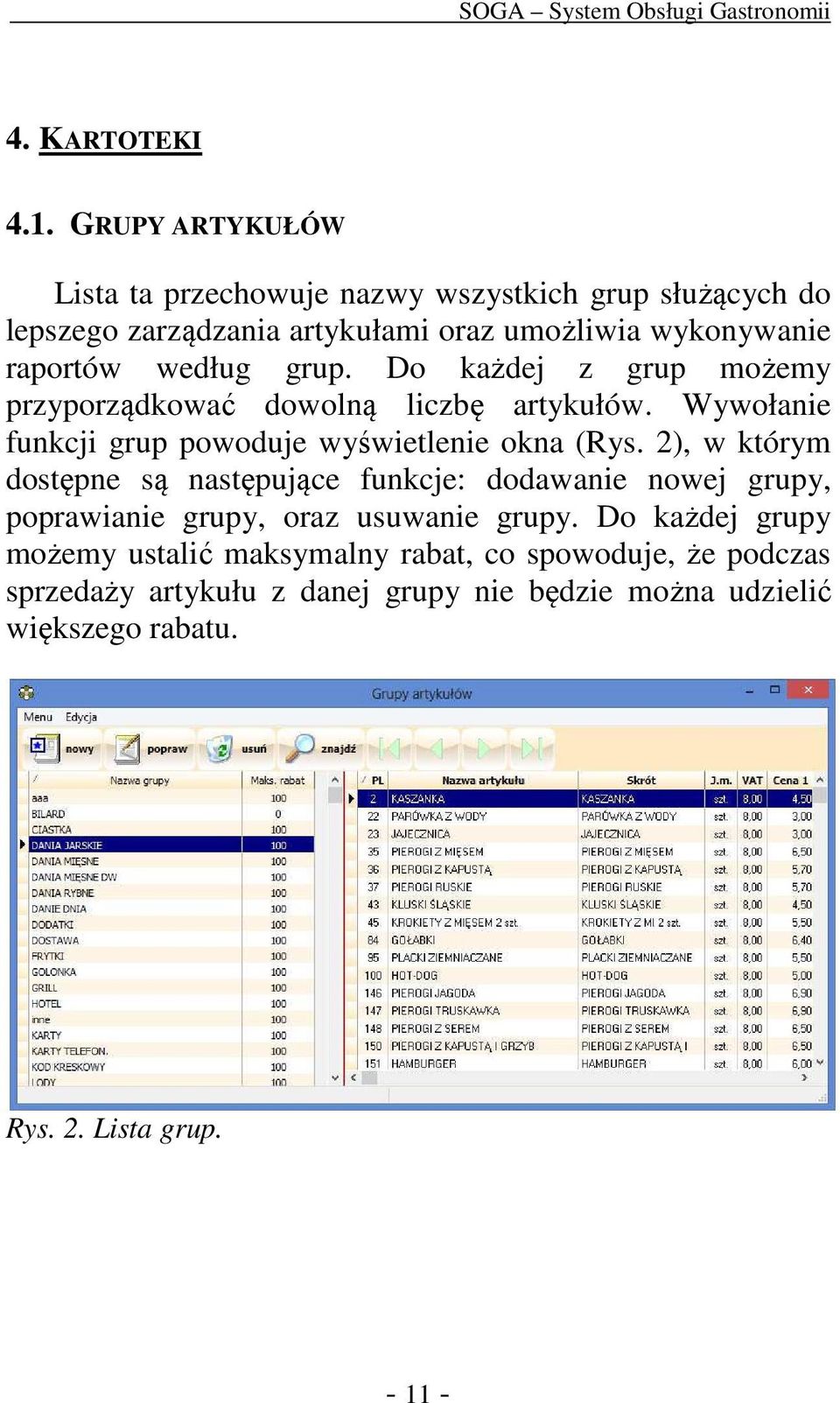The image size is (840, 1403).
Task: Go to previous record navigation arrow
Action: [x=436, y=748]
